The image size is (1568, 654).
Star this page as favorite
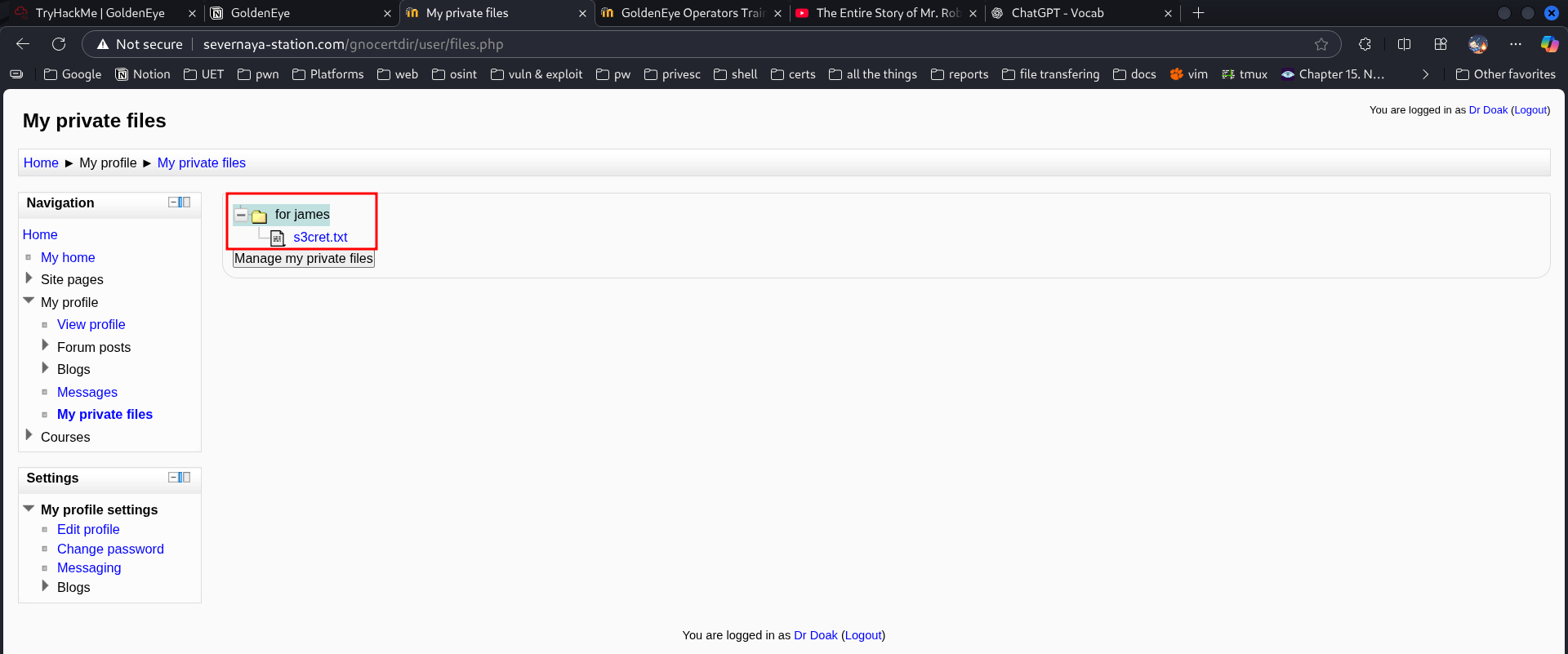point(1321,44)
